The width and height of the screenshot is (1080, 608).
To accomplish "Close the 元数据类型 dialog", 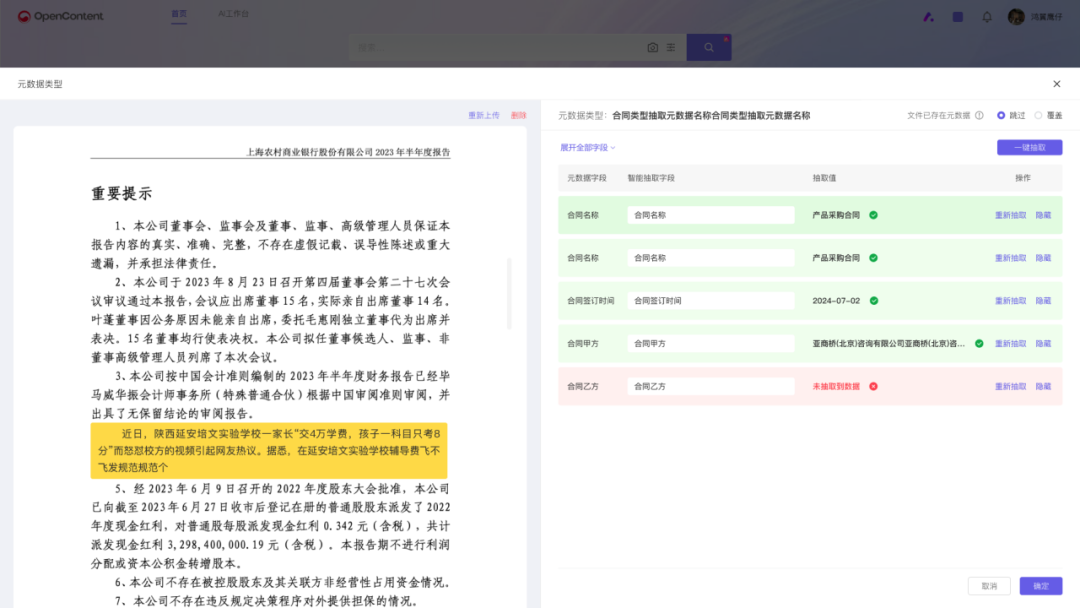I will [1057, 84].
